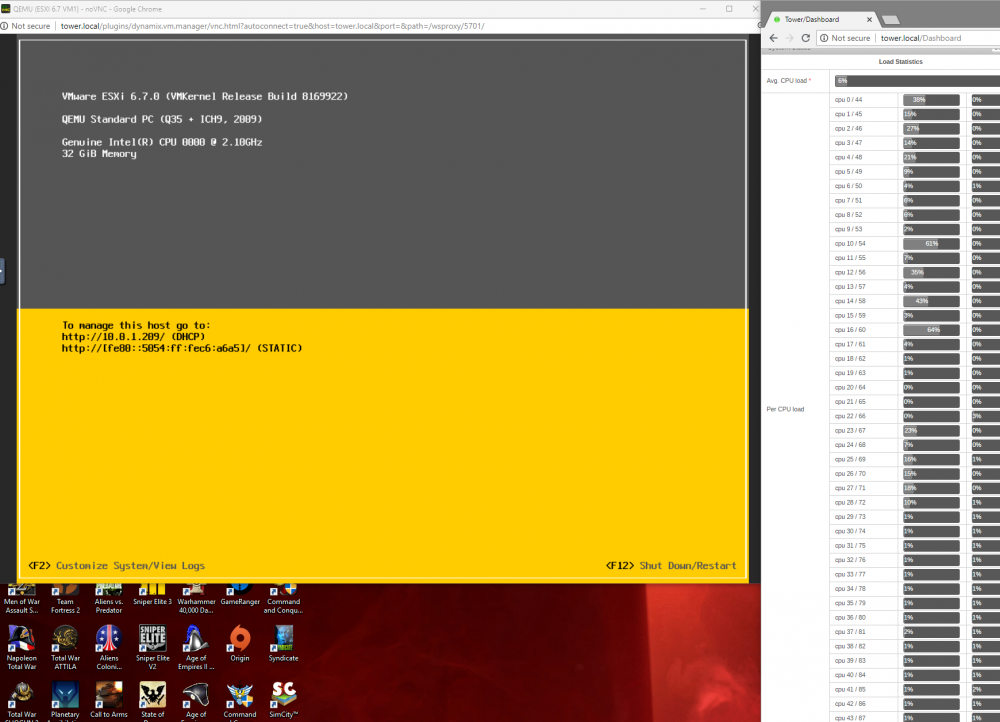Open Total War SHOGUN 2 shortcut
Image resolution: width=1000 pixels, height=722 pixels.
click(22, 701)
